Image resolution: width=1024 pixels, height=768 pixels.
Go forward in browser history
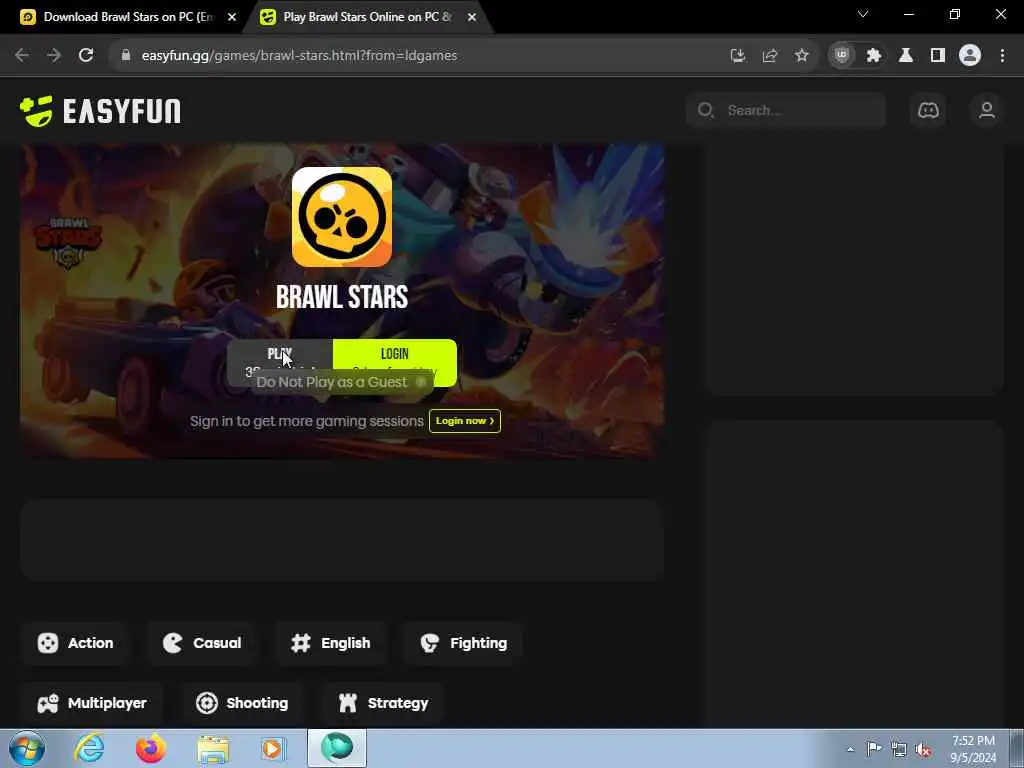click(x=54, y=56)
